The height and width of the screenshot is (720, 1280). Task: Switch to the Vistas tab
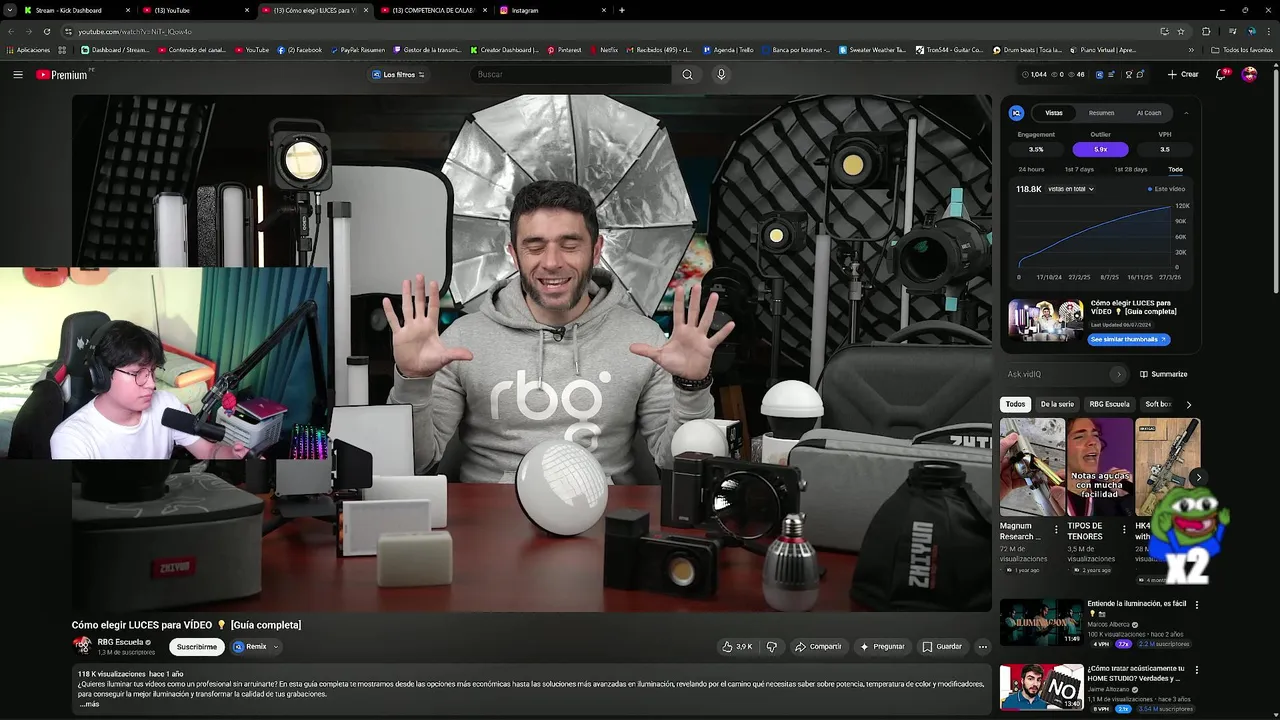pyautogui.click(x=1054, y=113)
